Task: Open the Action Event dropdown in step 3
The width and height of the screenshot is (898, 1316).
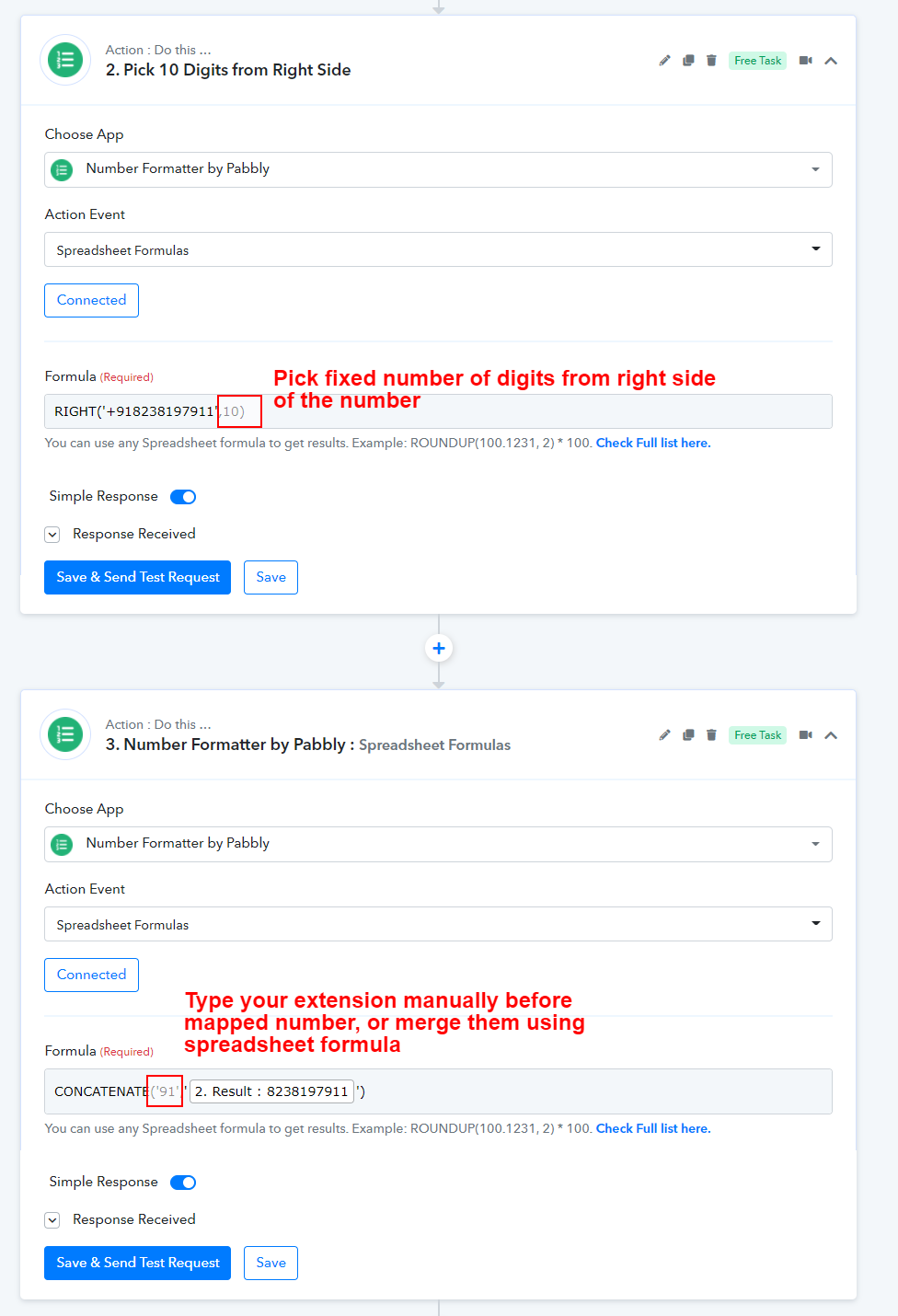Action: click(x=438, y=924)
